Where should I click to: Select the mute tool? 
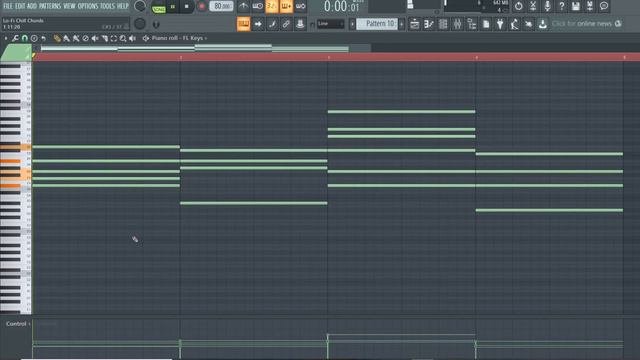click(x=95, y=38)
